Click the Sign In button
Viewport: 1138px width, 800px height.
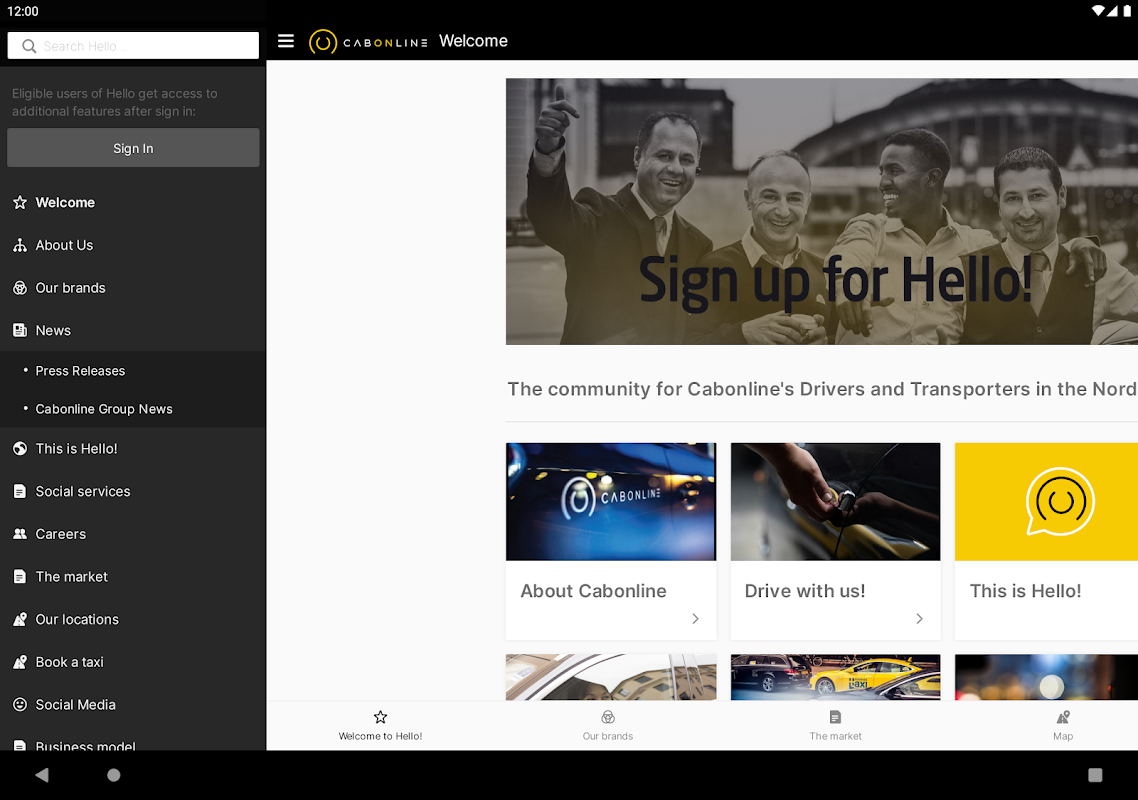(133, 148)
